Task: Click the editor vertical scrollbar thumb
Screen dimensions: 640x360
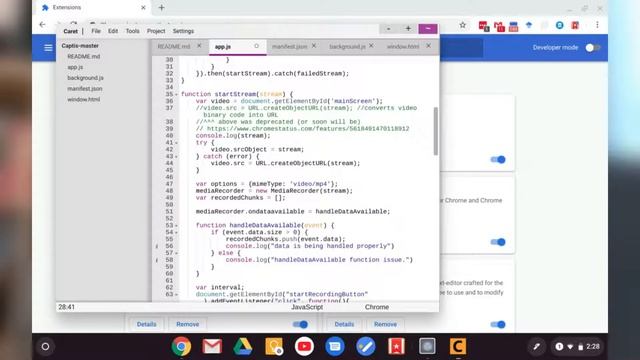Action: click(x=436, y=131)
